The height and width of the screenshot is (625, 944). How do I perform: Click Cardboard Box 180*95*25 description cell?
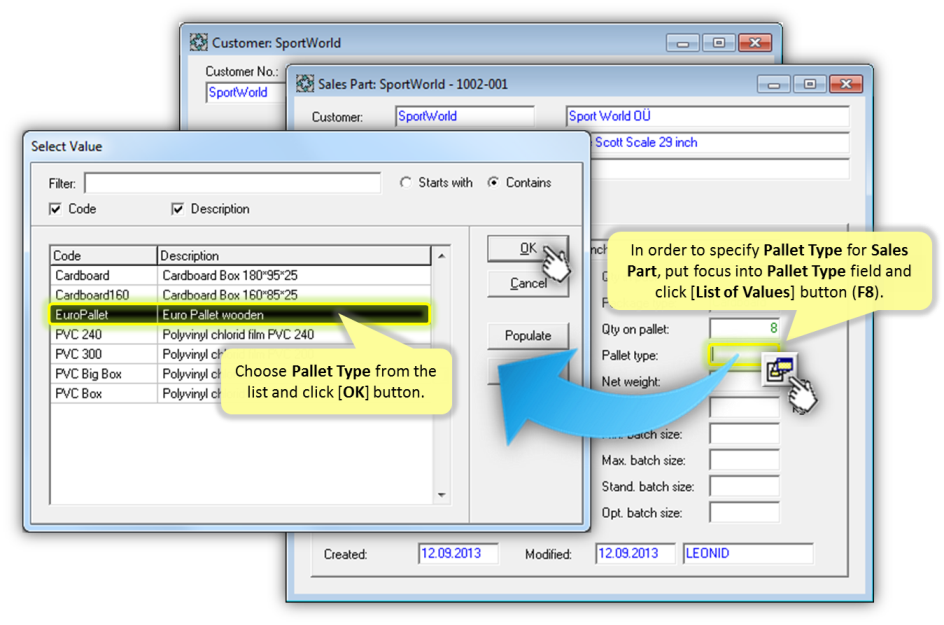(294, 275)
